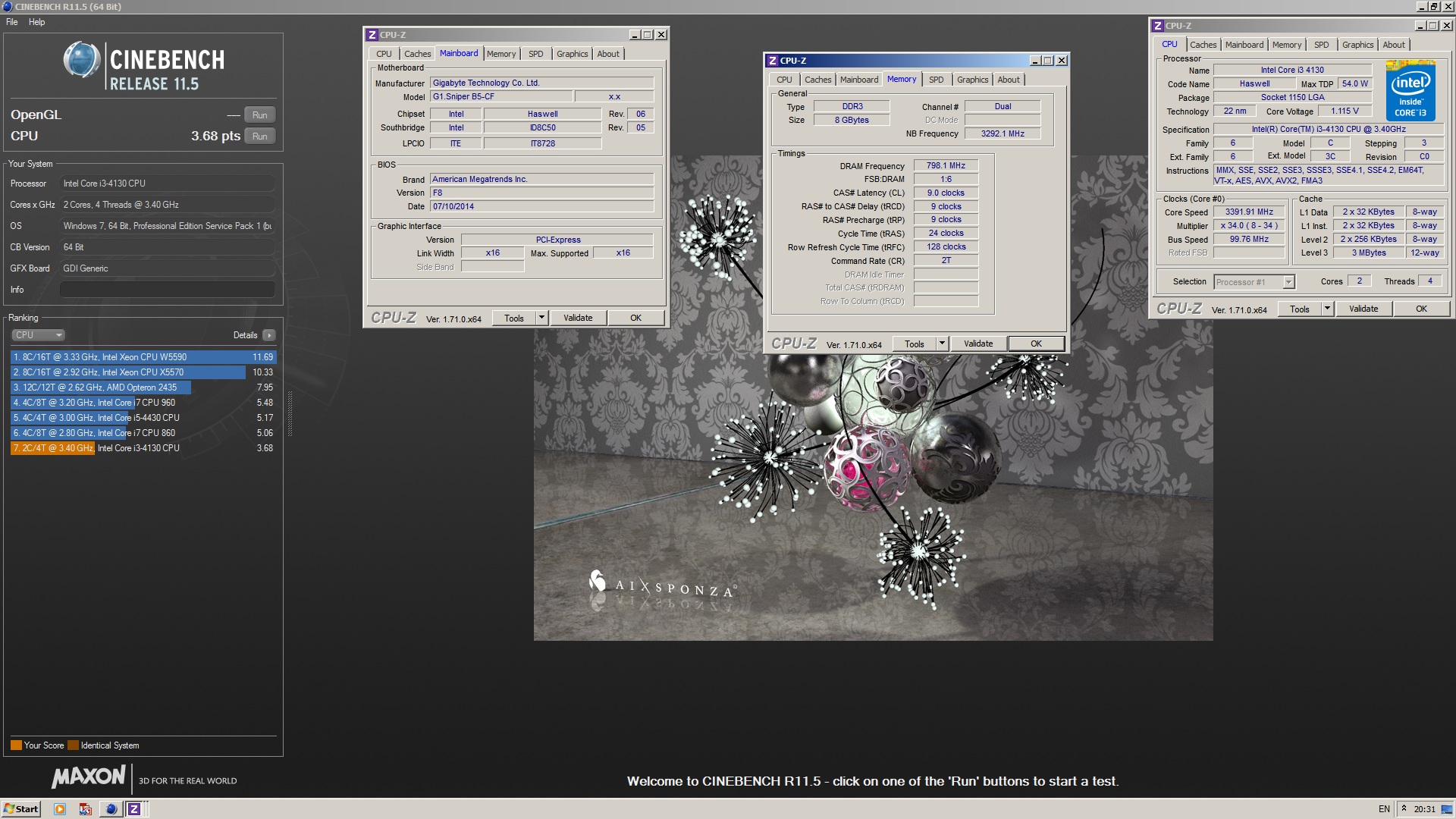The image size is (1456, 819).
Task: Open Graphics tab in Mainboard window
Action: 572,54
